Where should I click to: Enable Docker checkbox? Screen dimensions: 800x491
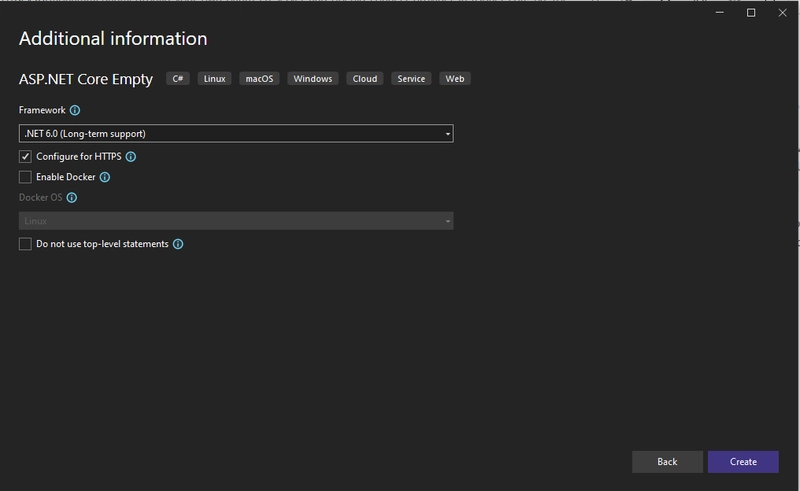coord(25,177)
